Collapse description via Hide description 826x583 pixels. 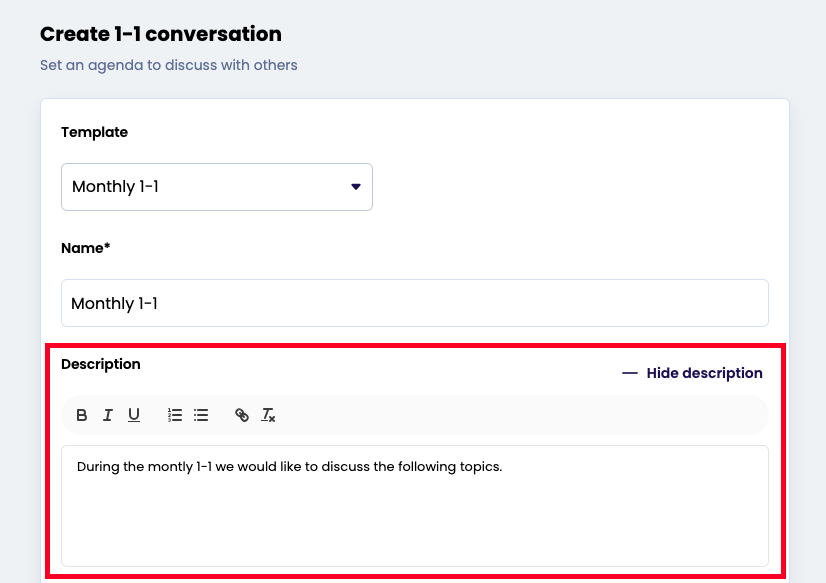coord(704,373)
